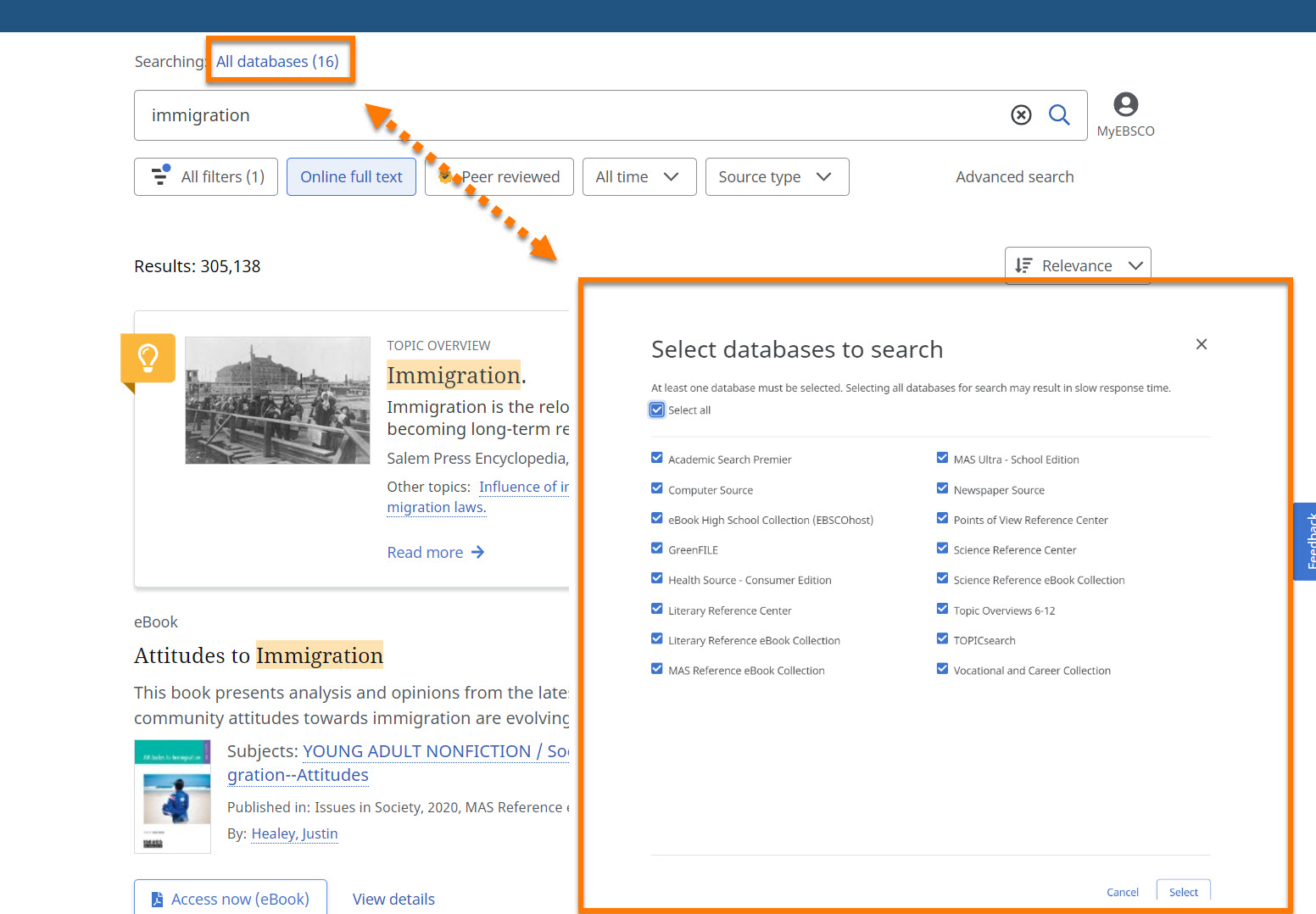Uncheck Science Reference Center database
Viewport: 1316px width, 914px height.
[x=942, y=549]
